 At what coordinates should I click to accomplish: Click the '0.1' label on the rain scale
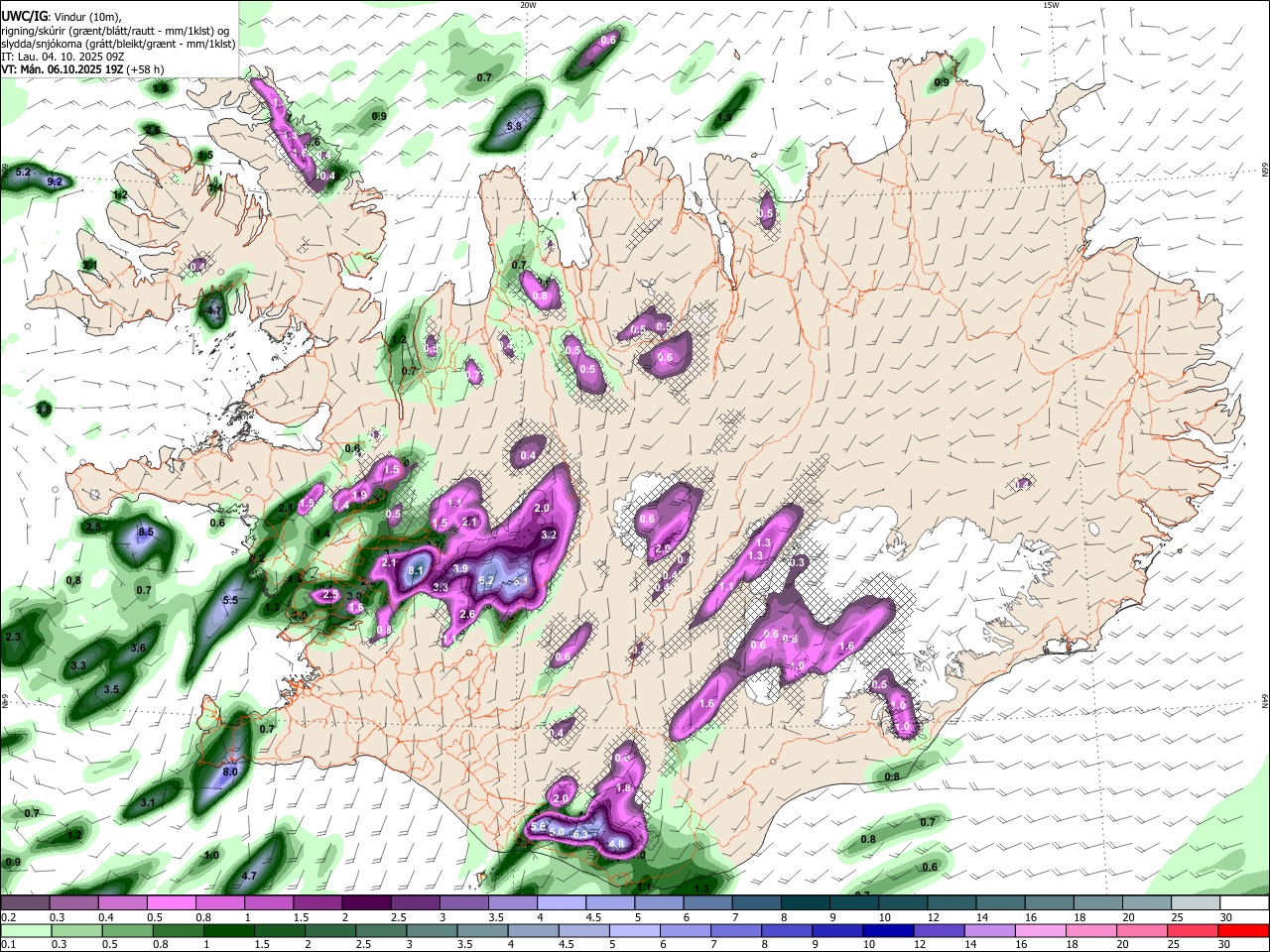click(8, 944)
